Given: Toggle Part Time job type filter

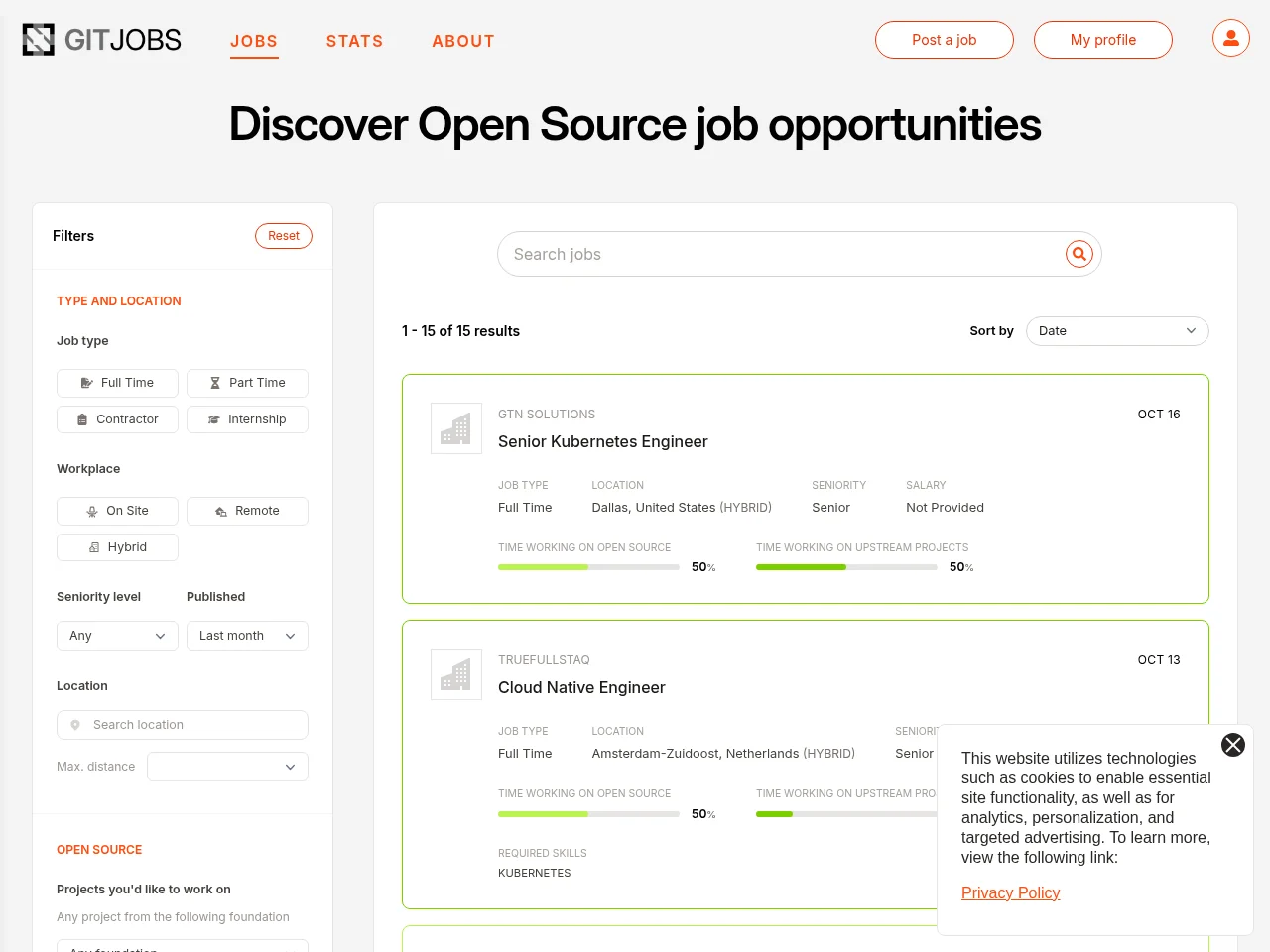Looking at the screenshot, I should (x=247, y=383).
